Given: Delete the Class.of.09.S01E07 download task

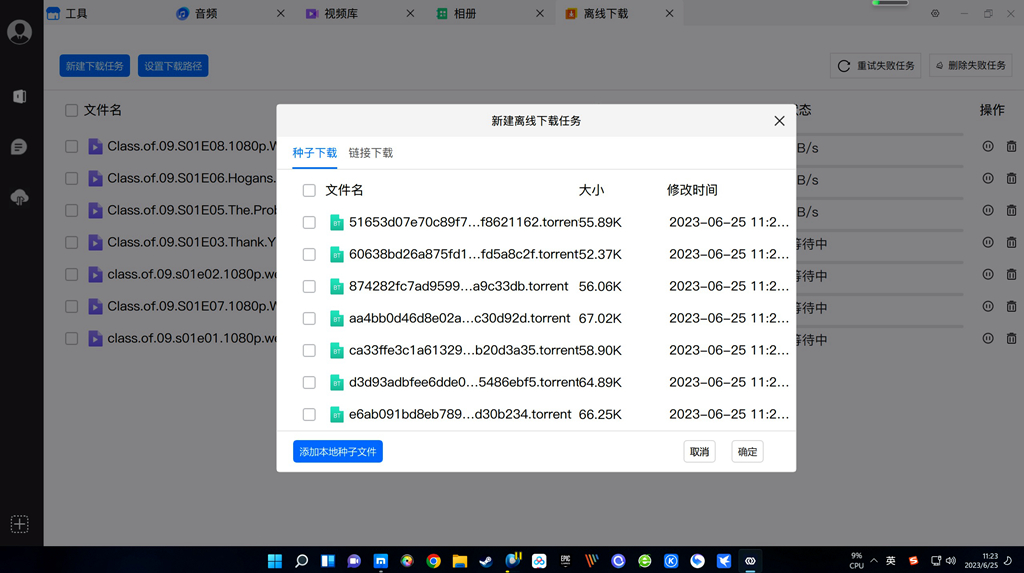Looking at the screenshot, I should (1012, 306).
